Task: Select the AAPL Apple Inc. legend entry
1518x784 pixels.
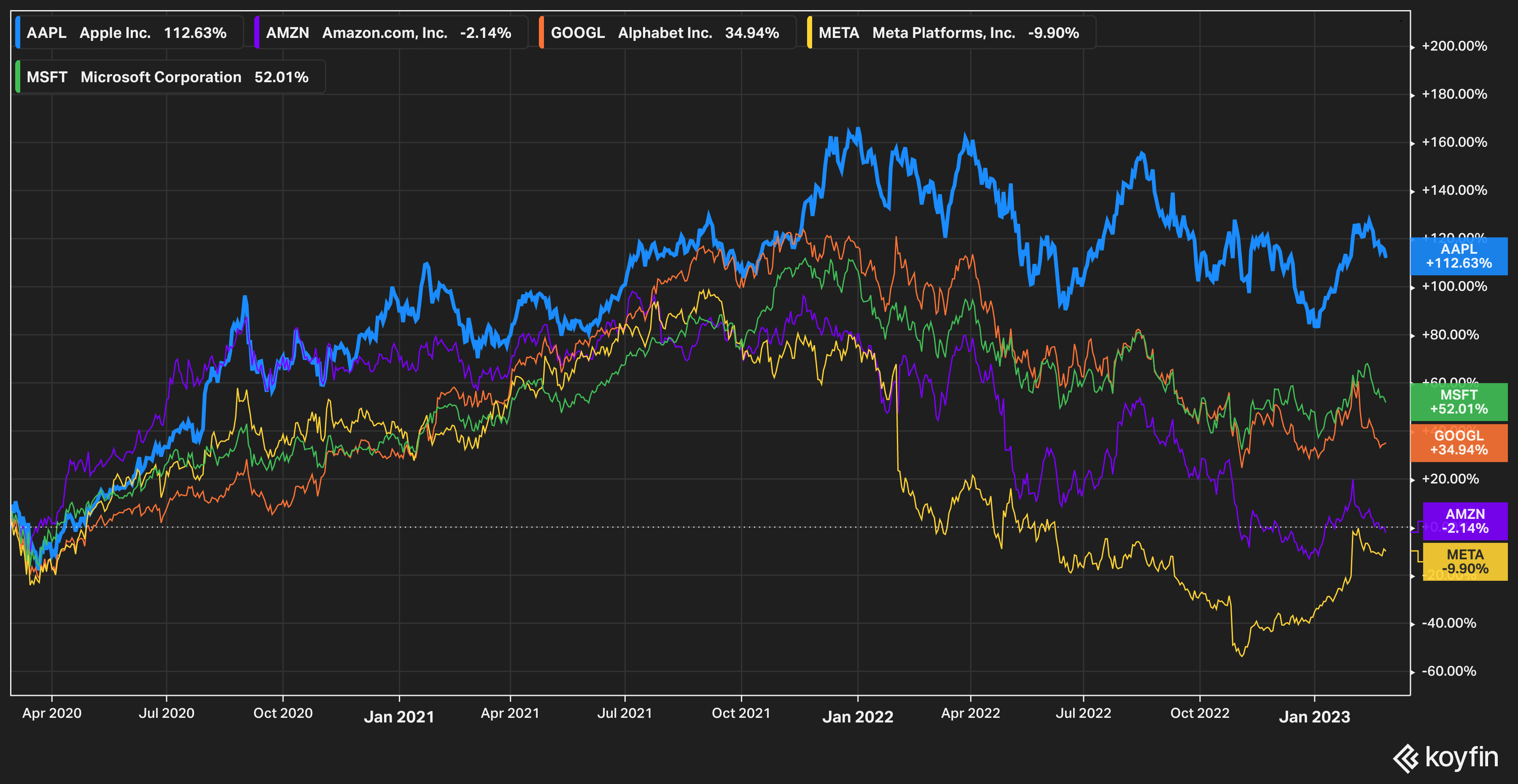Action: click(129, 32)
